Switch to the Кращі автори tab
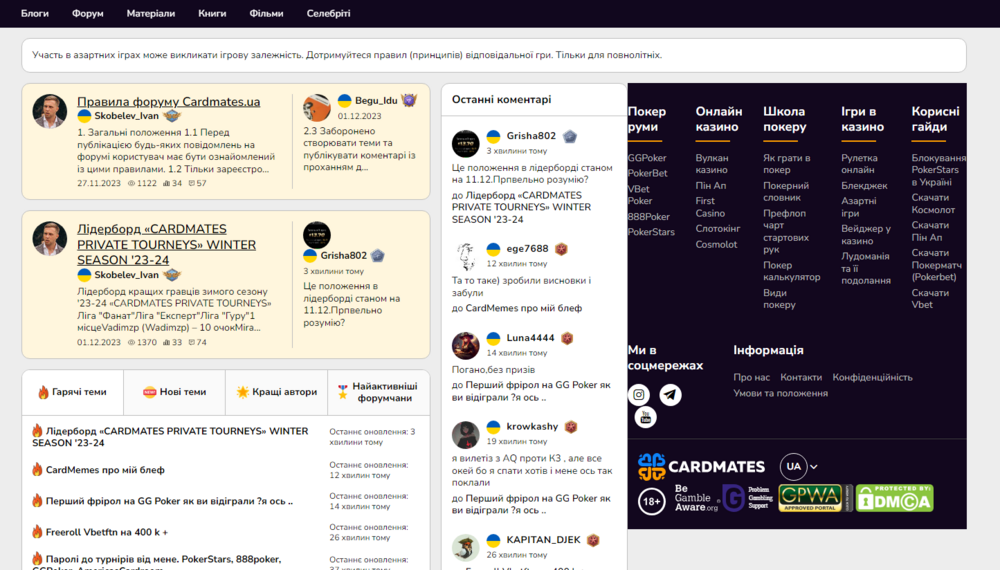The width and height of the screenshot is (1000, 570). (x=277, y=392)
